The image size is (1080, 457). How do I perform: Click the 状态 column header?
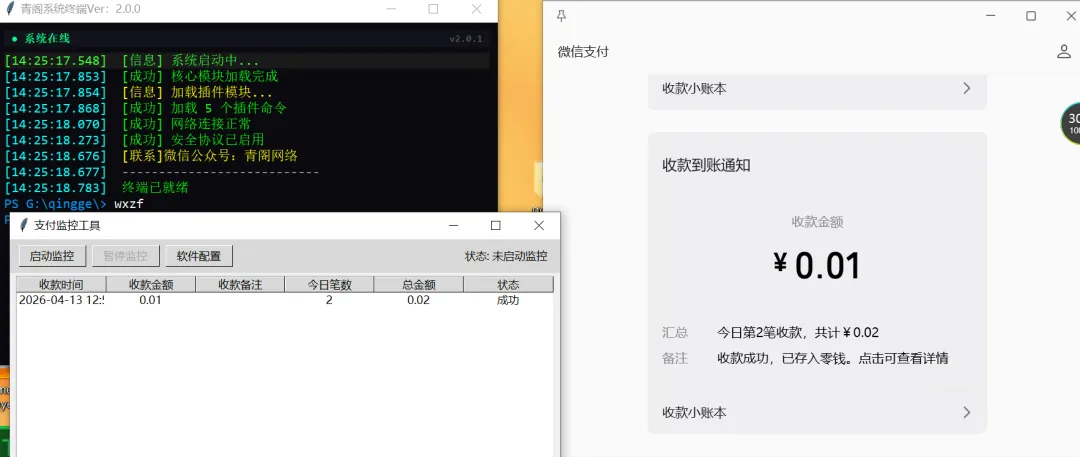[508, 284]
